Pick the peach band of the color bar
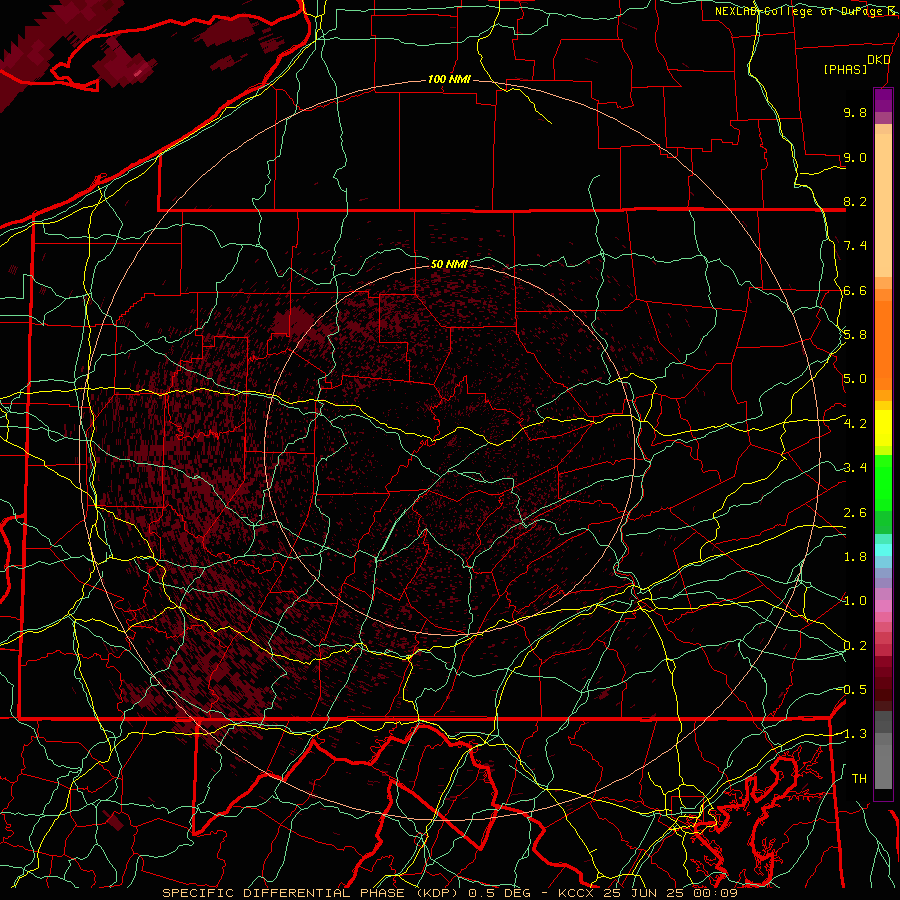The image size is (900, 900). [x=883, y=205]
